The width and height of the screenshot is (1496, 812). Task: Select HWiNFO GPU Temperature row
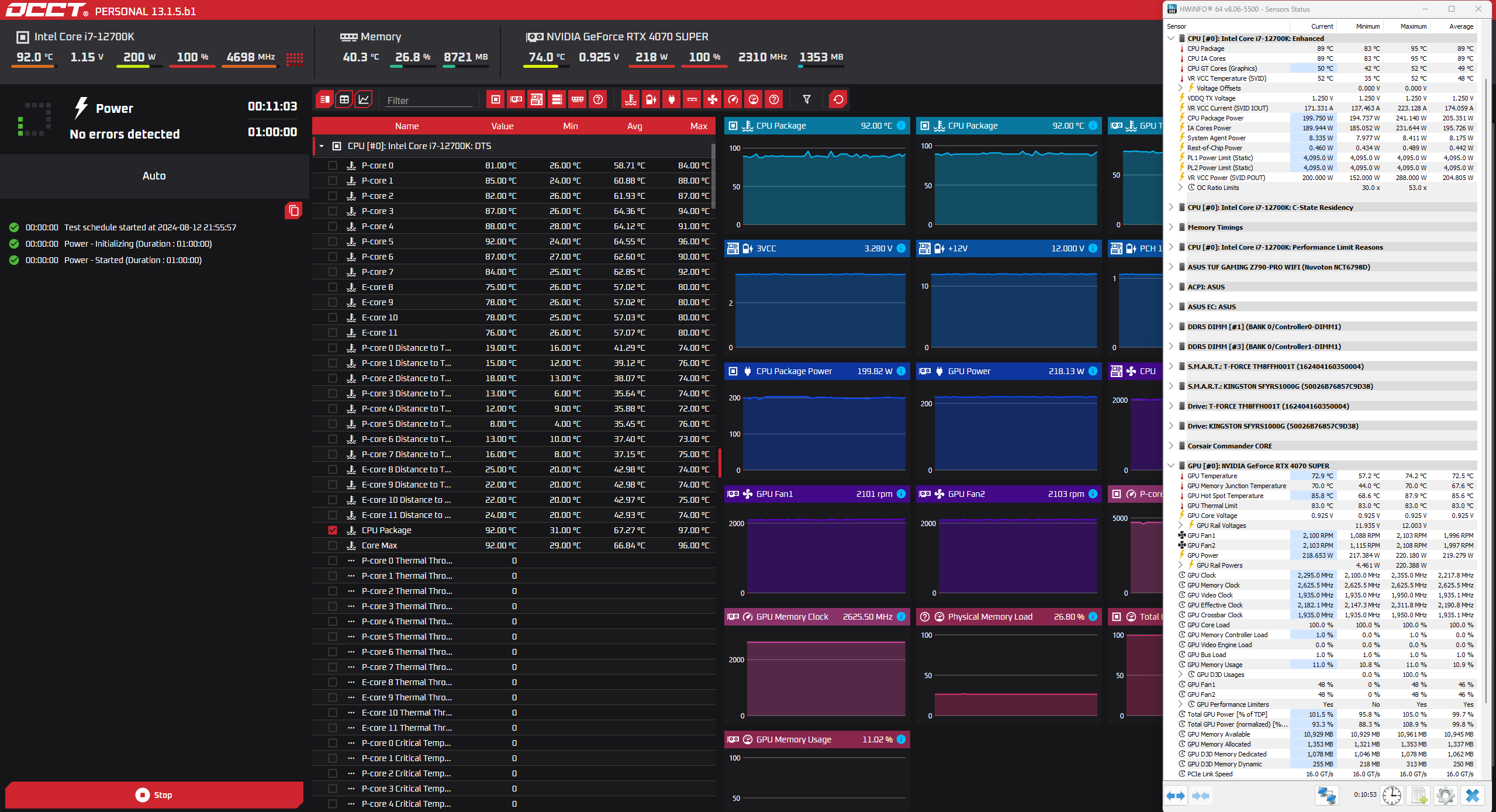(x=1326, y=476)
